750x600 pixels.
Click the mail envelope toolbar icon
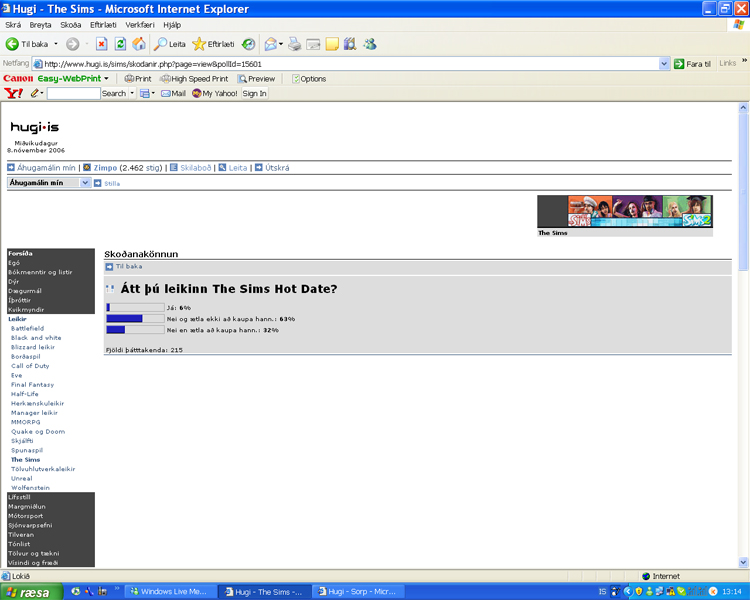271,44
